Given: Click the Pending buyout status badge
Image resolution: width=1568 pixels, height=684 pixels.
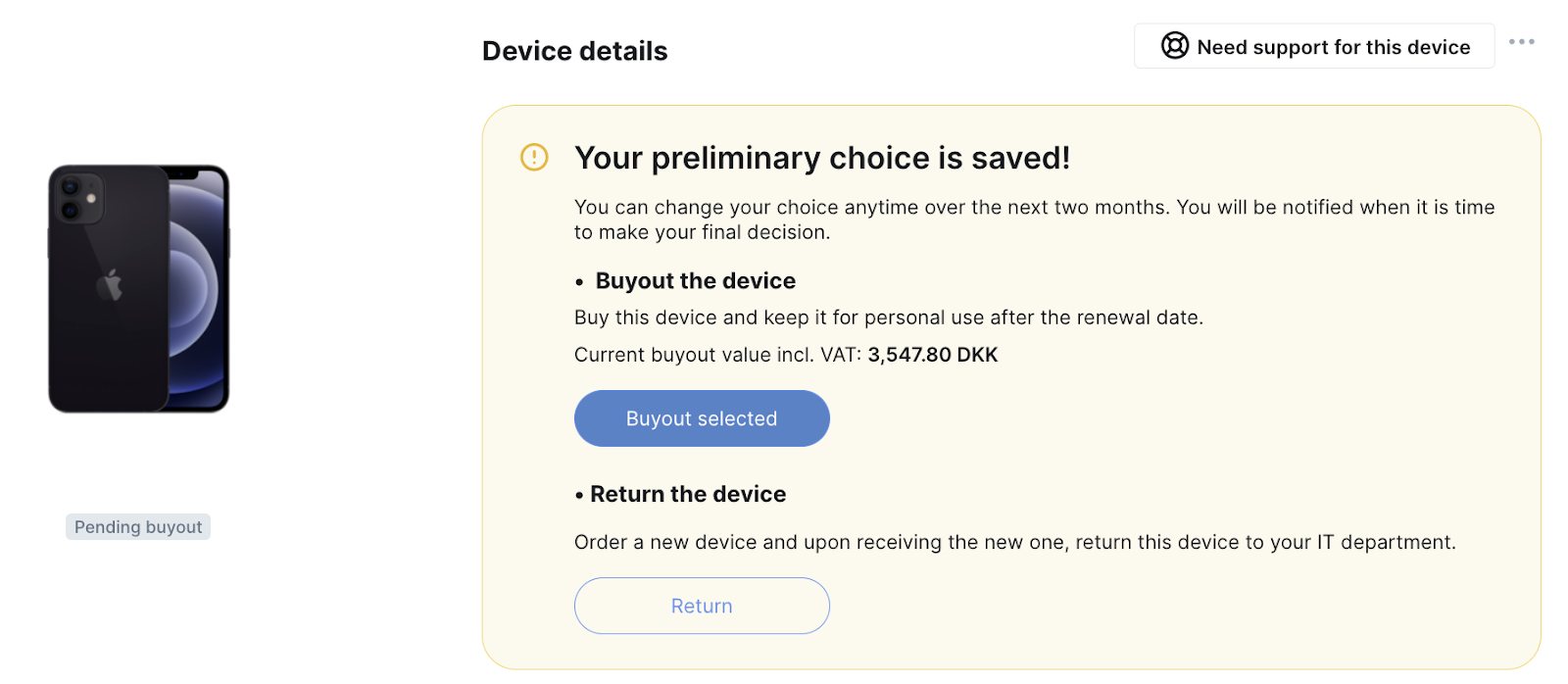Looking at the screenshot, I should click(138, 527).
